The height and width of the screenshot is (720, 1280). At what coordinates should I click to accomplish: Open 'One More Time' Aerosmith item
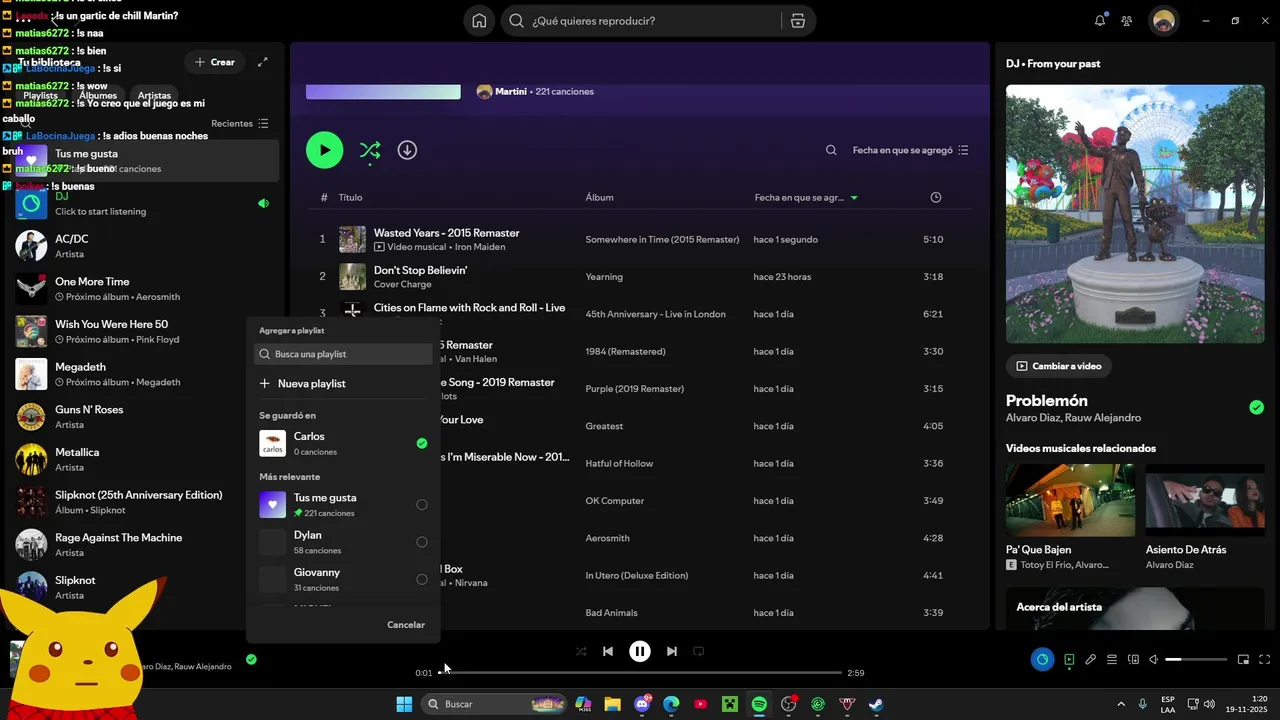click(144, 289)
